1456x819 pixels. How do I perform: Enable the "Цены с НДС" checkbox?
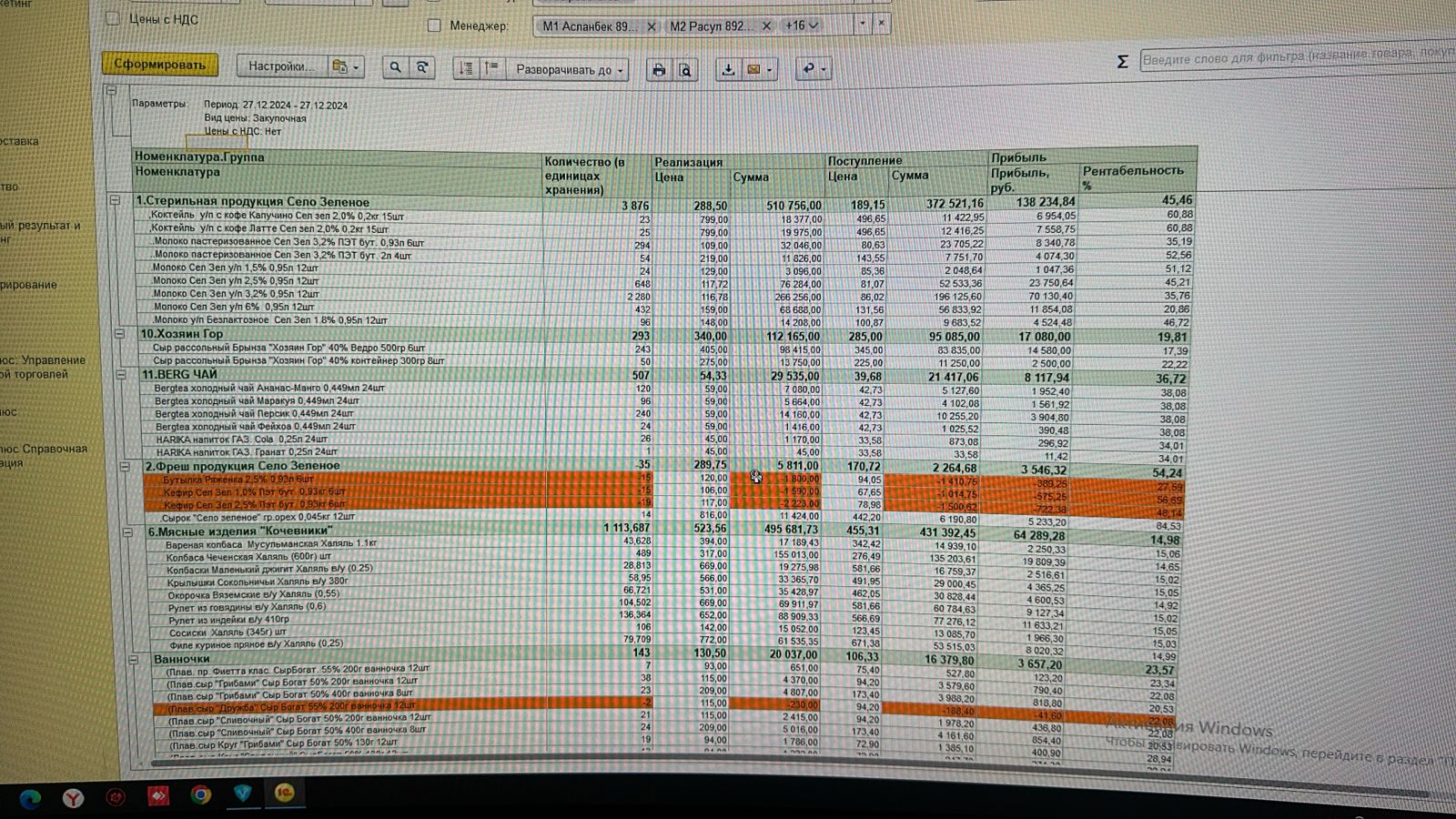pyautogui.click(x=113, y=18)
